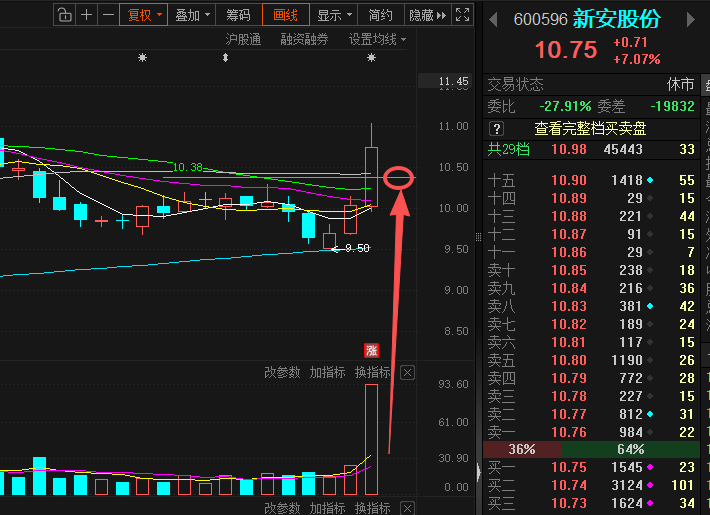Click the 36% sell ratio bar

pos(522,449)
